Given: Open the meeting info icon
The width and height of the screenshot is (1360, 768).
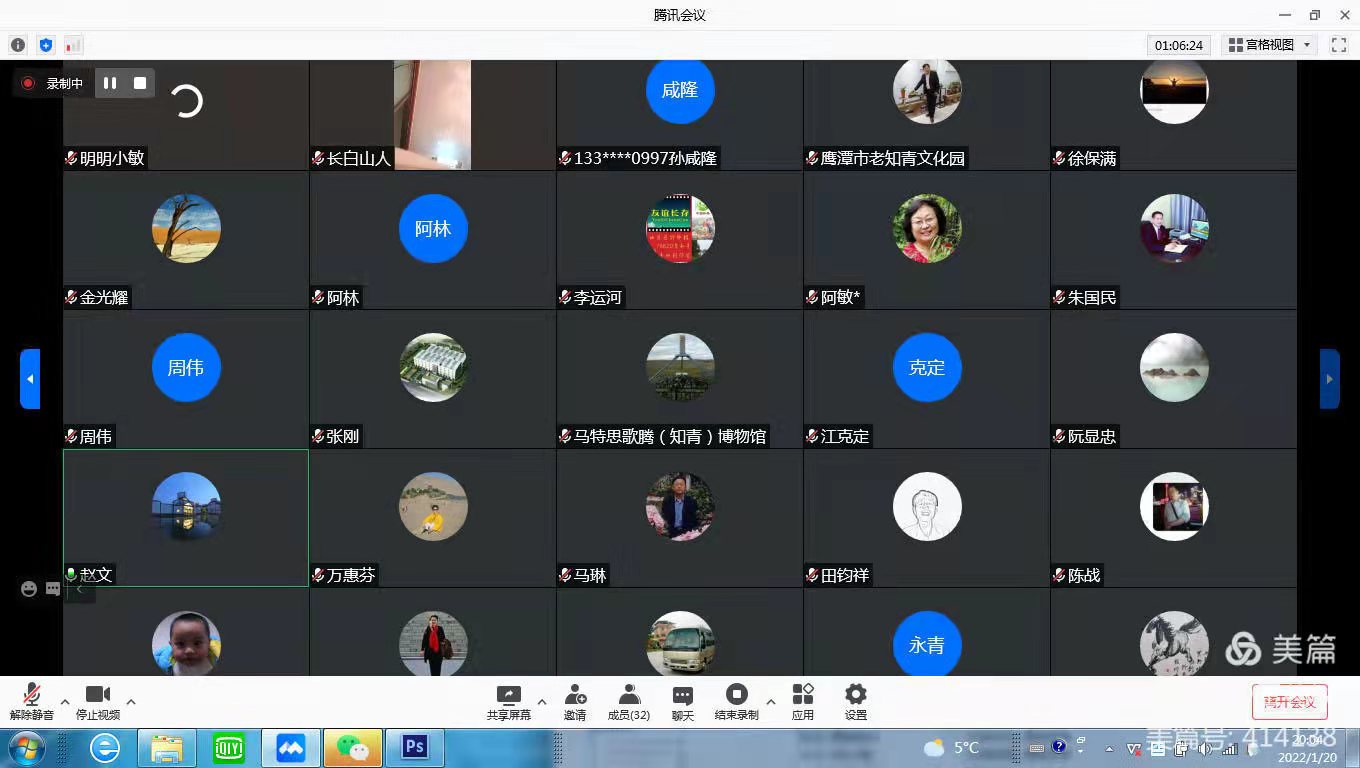Looking at the screenshot, I should point(18,45).
